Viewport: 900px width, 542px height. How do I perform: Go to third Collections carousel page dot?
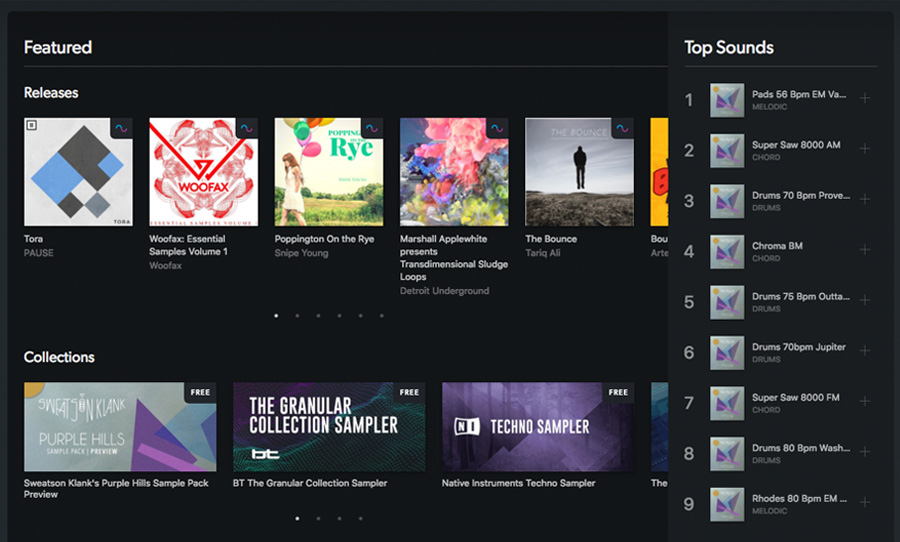(x=339, y=518)
